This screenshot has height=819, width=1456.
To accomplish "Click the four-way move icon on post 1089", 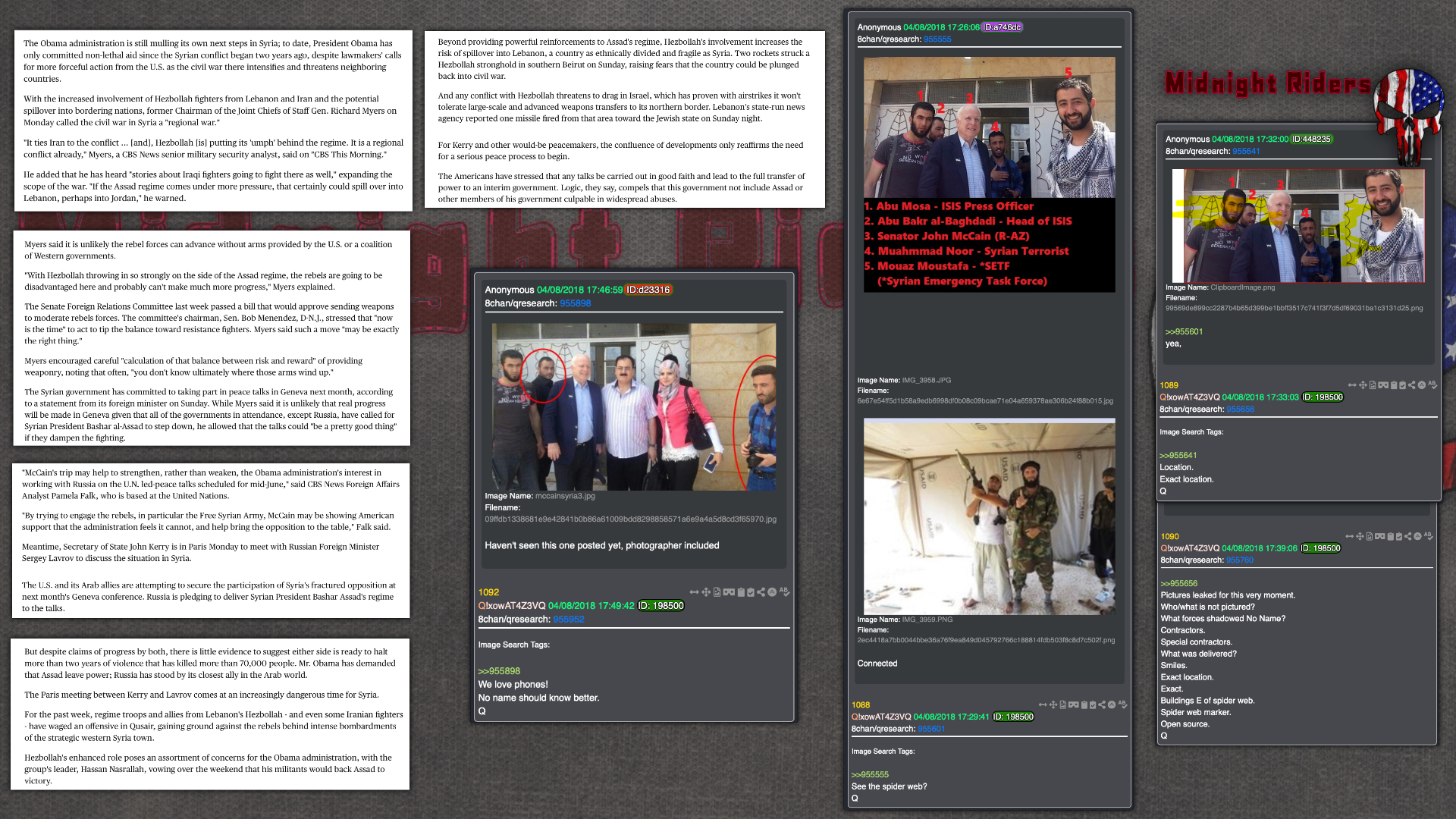I will click(x=1363, y=385).
